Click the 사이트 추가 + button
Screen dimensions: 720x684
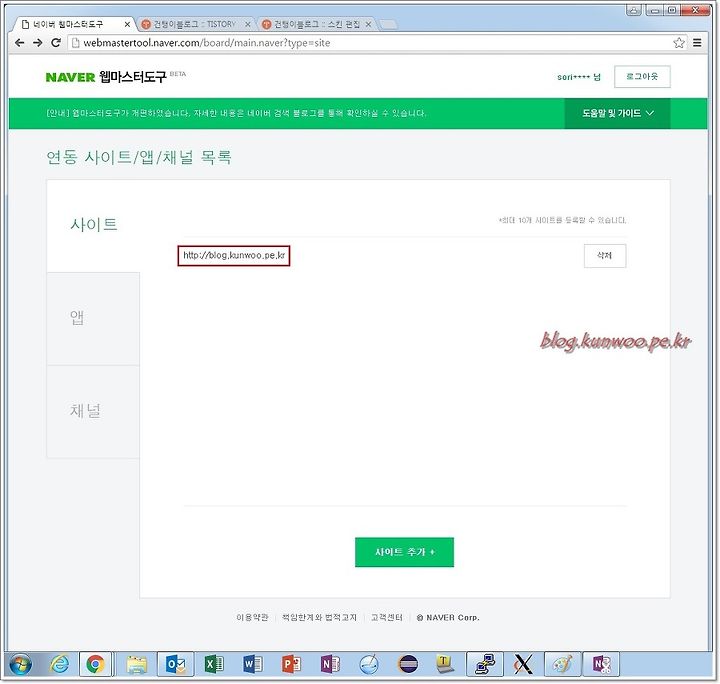[404, 552]
